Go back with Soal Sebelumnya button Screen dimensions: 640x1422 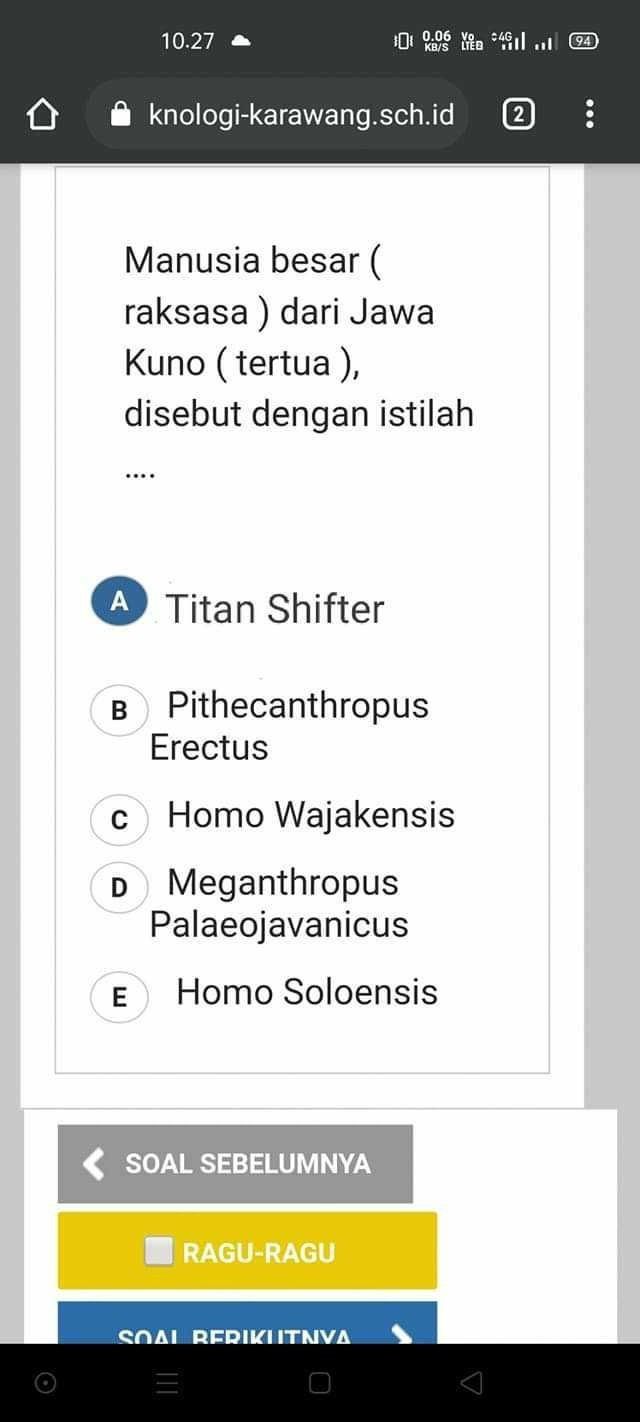(x=235, y=1164)
